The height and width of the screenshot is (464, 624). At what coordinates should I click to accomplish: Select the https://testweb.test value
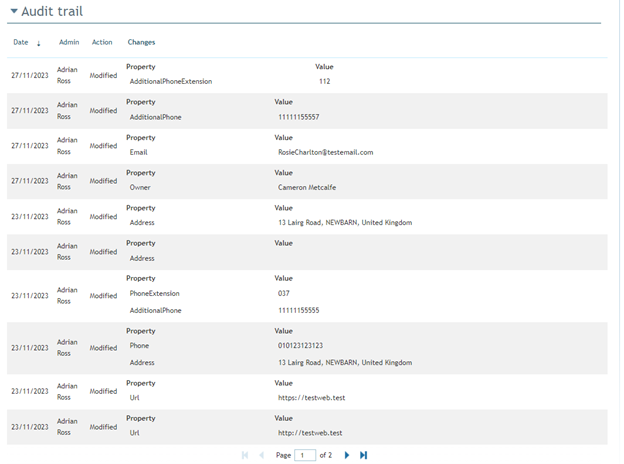tap(312, 398)
